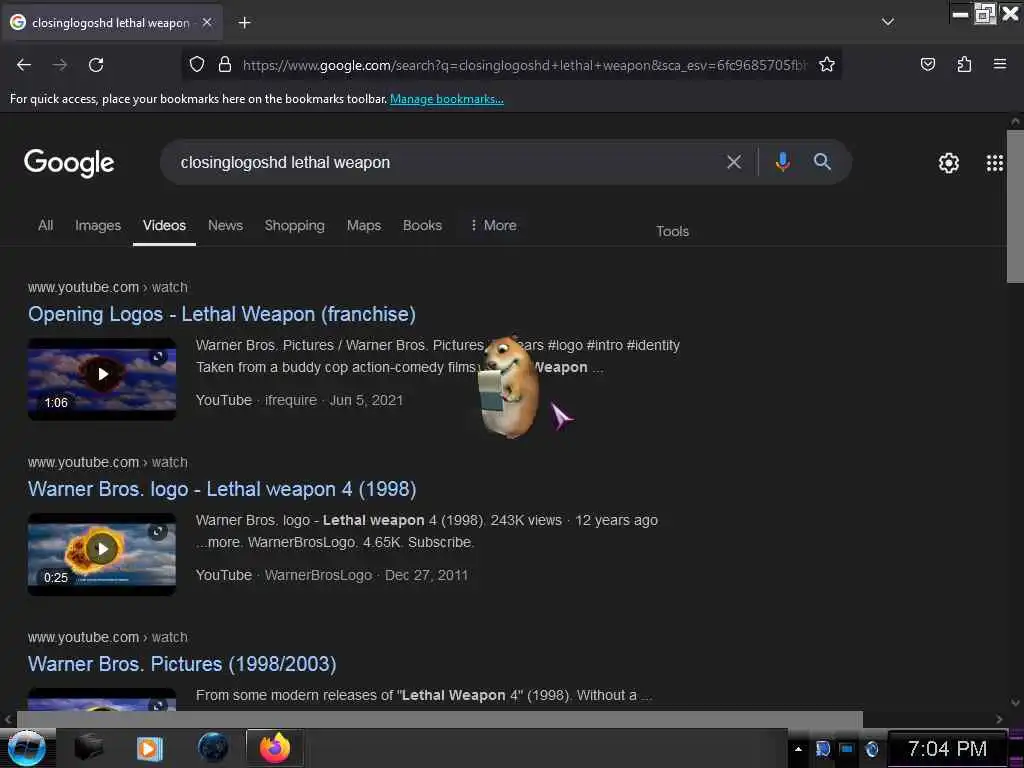The height and width of the screenshot is (768, 1024).
Task: Open the tracking protection shield icon
Action: tap(197, 65)
